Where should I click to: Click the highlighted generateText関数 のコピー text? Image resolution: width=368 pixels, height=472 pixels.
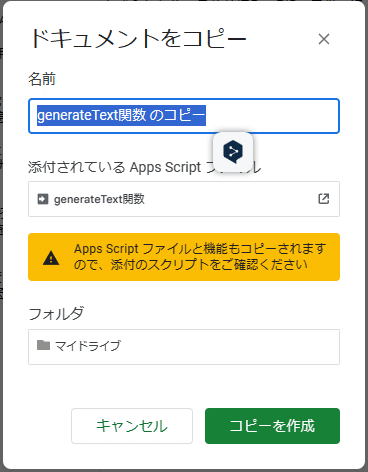click(121, 116)
